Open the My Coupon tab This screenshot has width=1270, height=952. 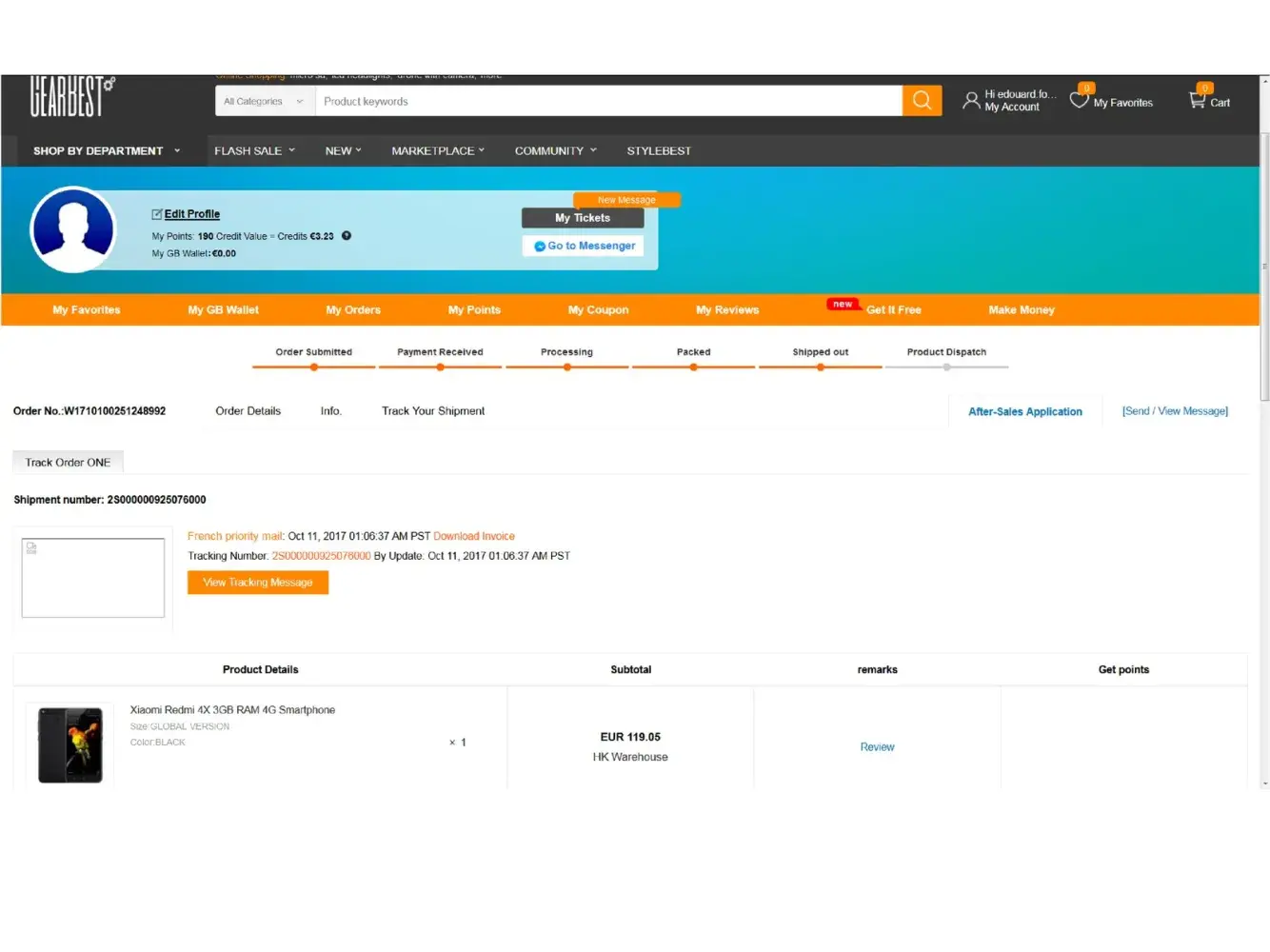coord(598,310)
